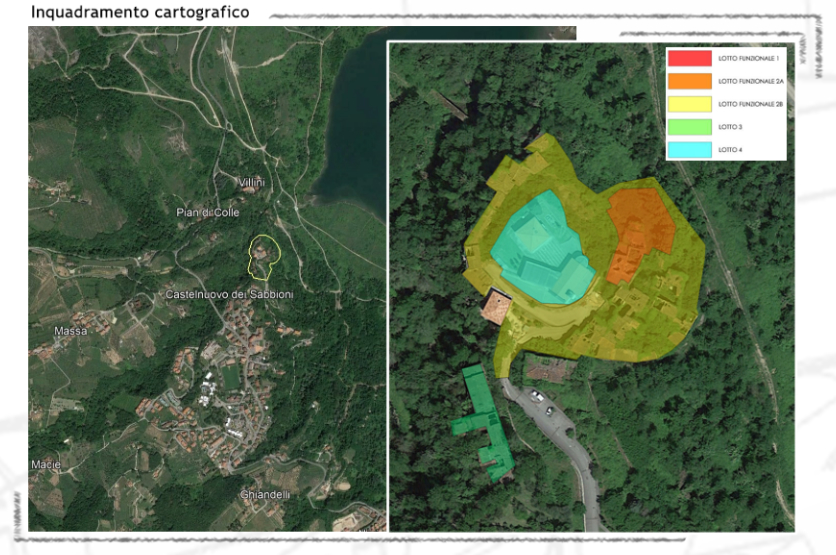The image size is (836, 555).
Task: Pick the yellow Lotto Funzionale 2B swatch
Action: (x=689, y=105)
